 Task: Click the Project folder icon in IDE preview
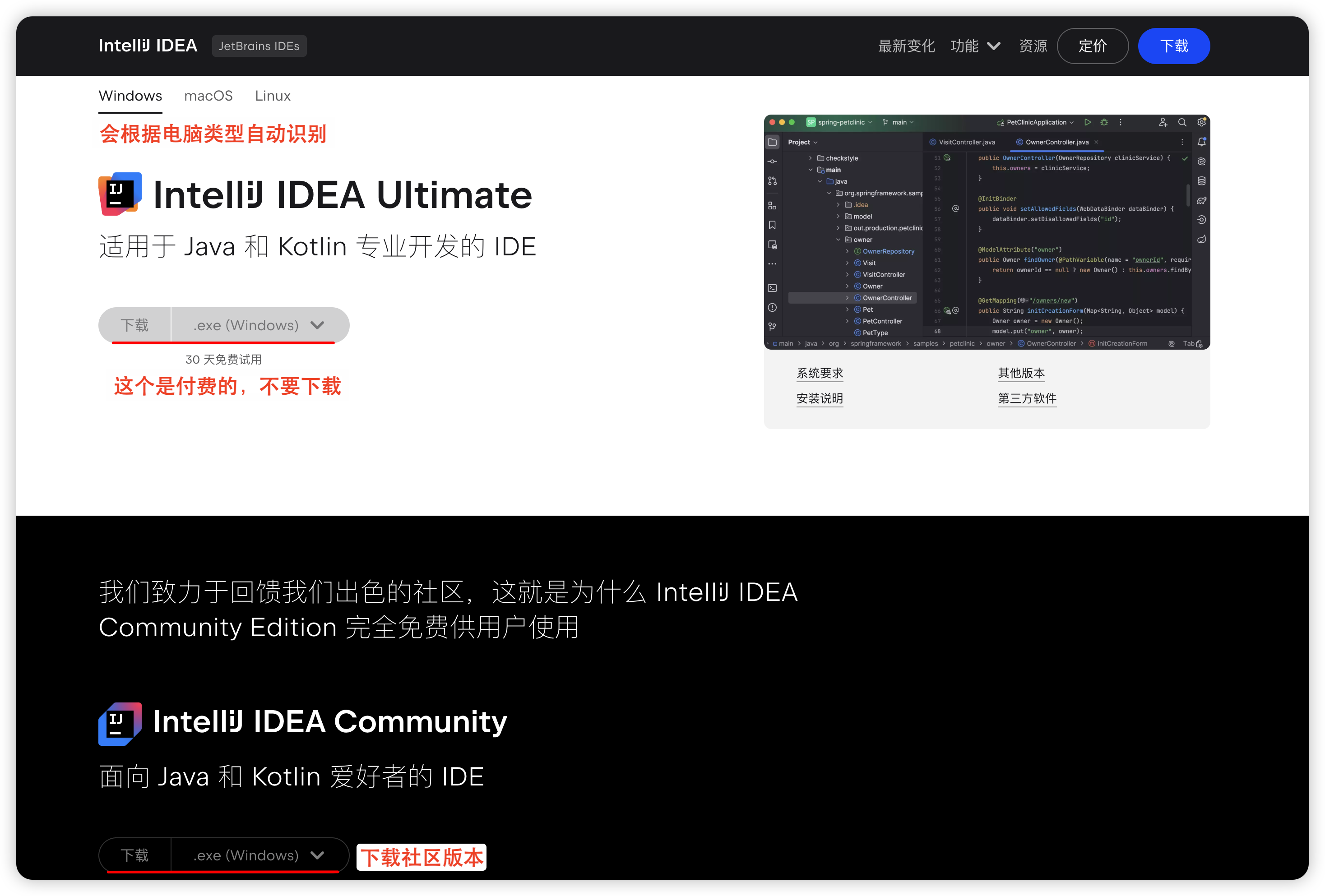[772, 142]
